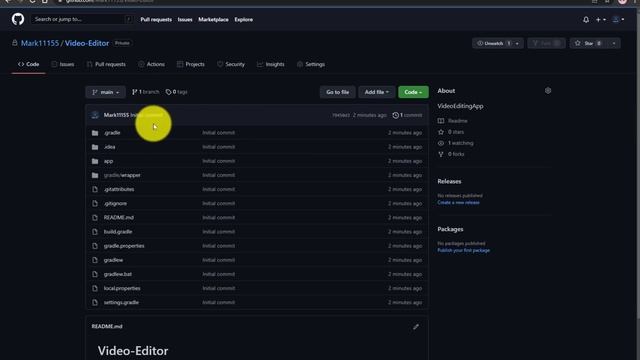Image resolution: width=640 pixels, height=360 pixels.
Task: Open the Mark11155 owner link
Action: tap(40, 43)
